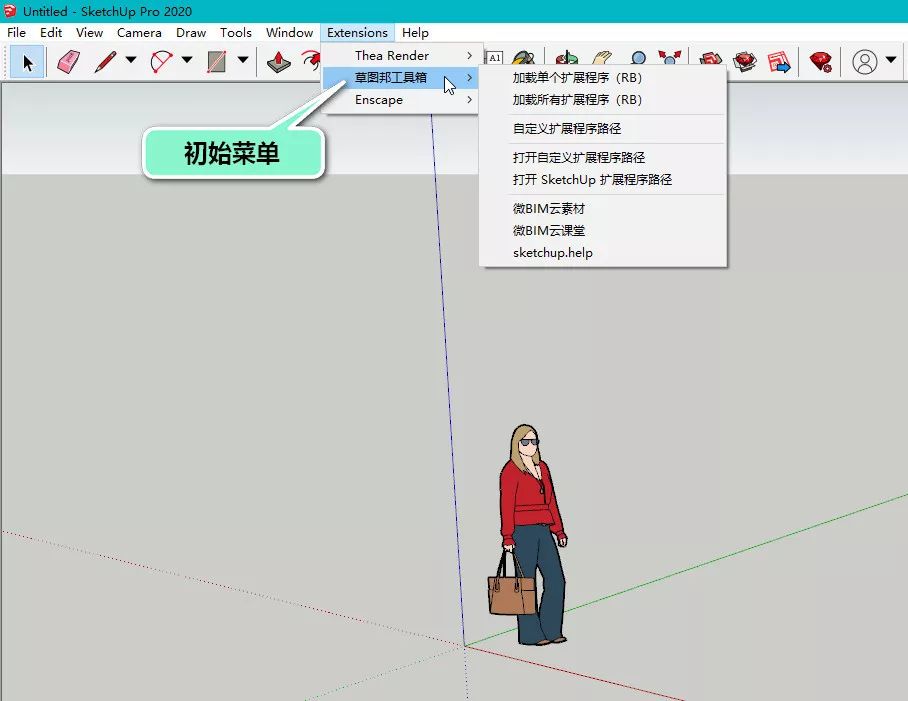Open the Window menu
908x701 pixels.
tap(289, 33)
